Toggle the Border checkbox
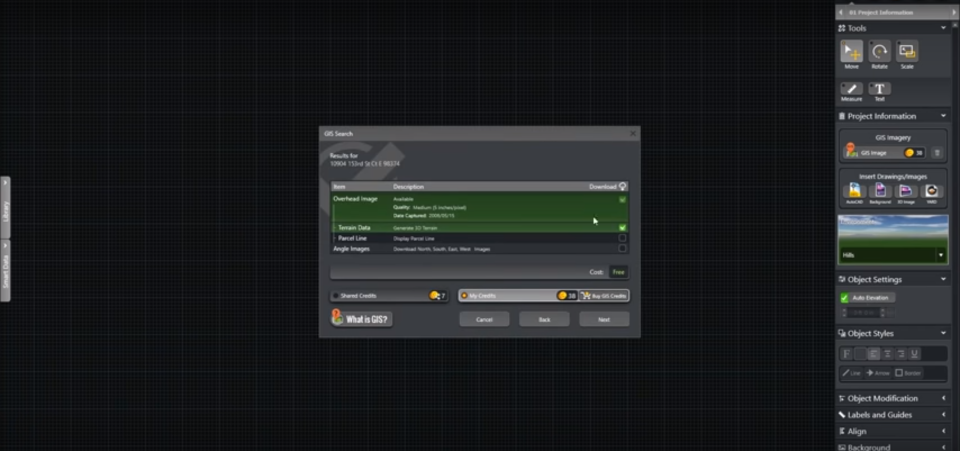Screen dimensions: 960x451 click(x=899, y=373)
